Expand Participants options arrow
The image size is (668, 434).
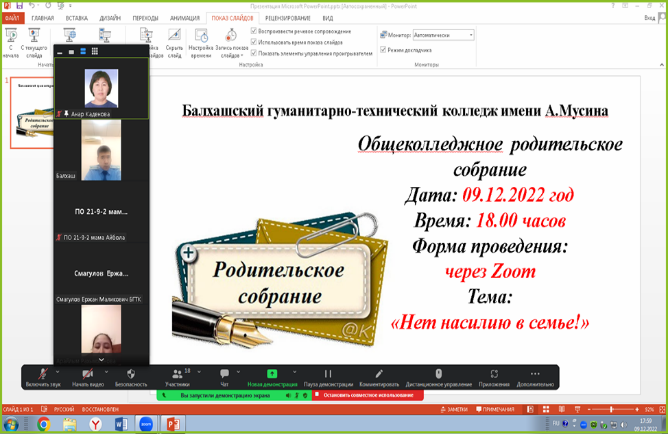[x=199, y=372]
